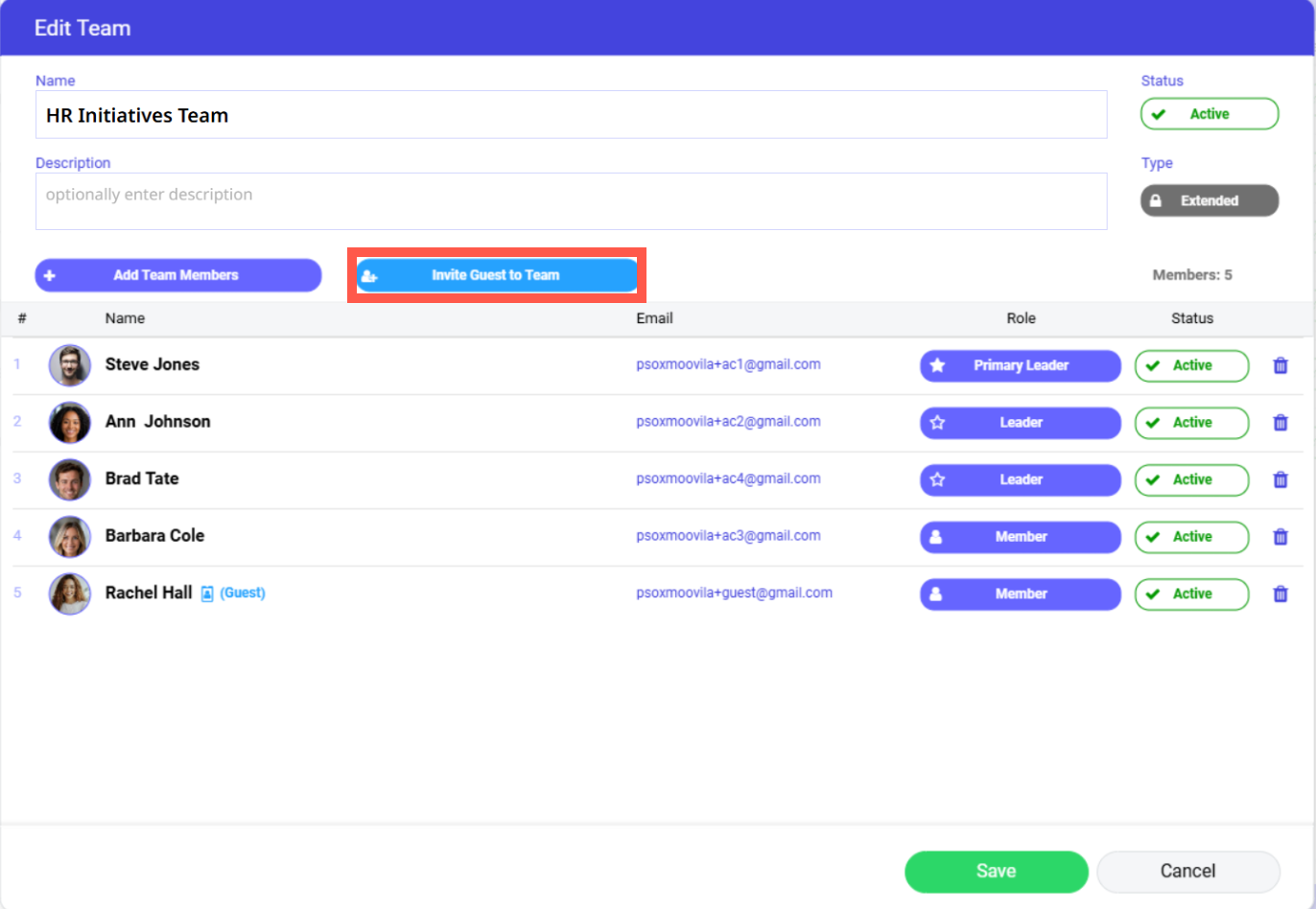Click the Status column header

1192,318
